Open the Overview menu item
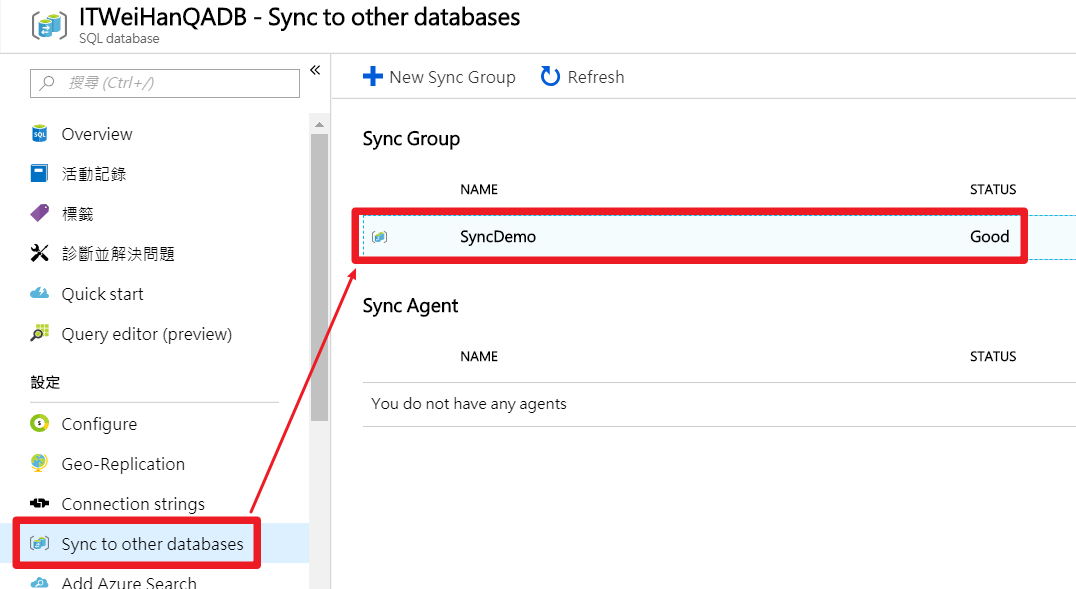1076x589 pixels. 97,134
